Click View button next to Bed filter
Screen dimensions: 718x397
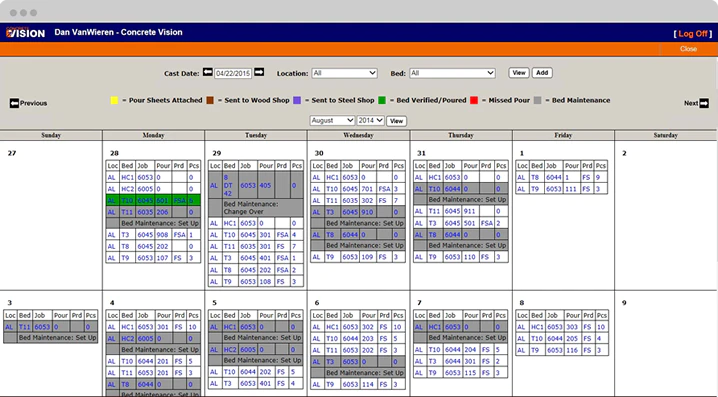click(x=519, y=73)
